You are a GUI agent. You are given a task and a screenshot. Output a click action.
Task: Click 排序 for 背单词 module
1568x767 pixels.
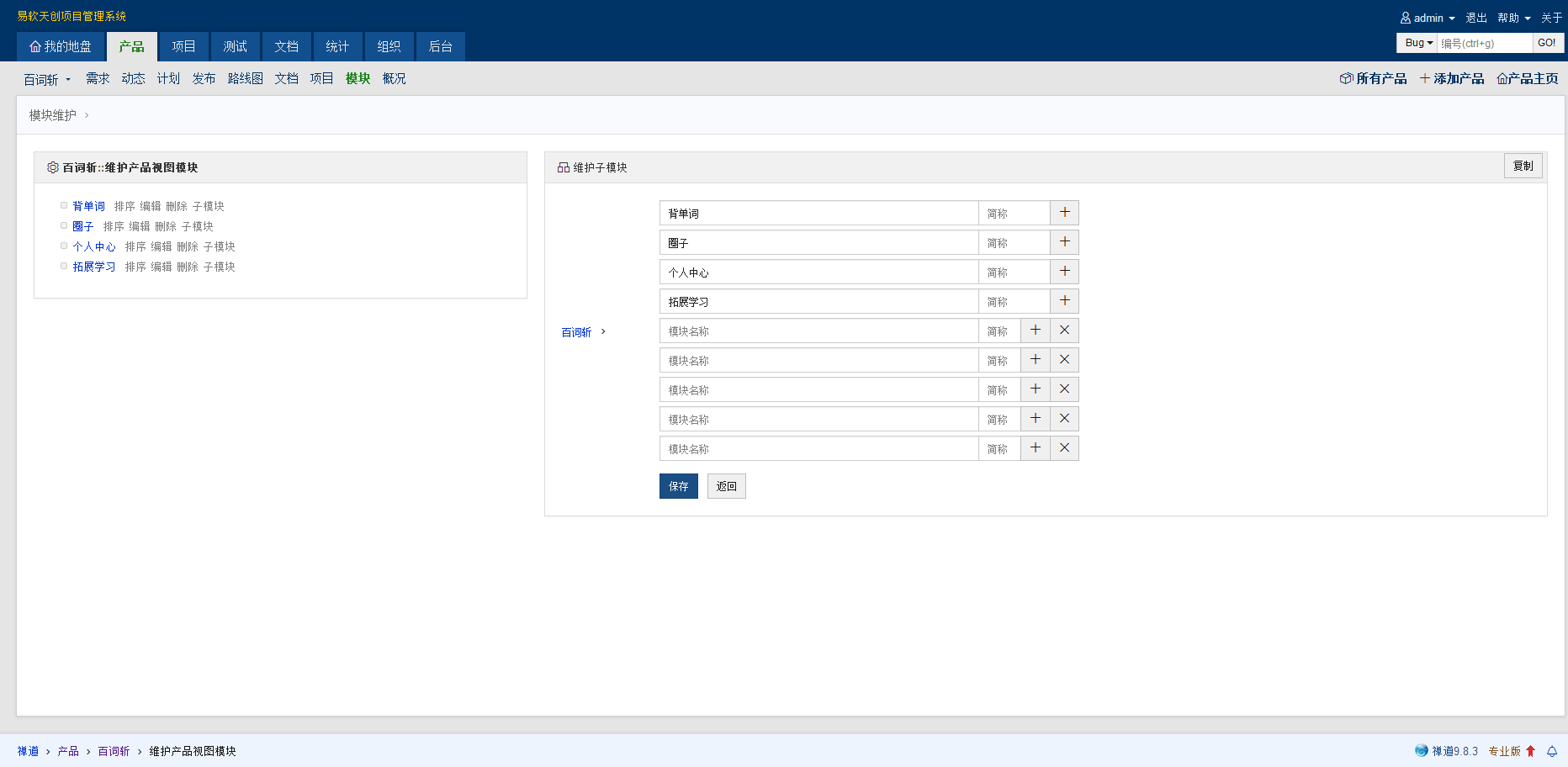coord(124,206)
